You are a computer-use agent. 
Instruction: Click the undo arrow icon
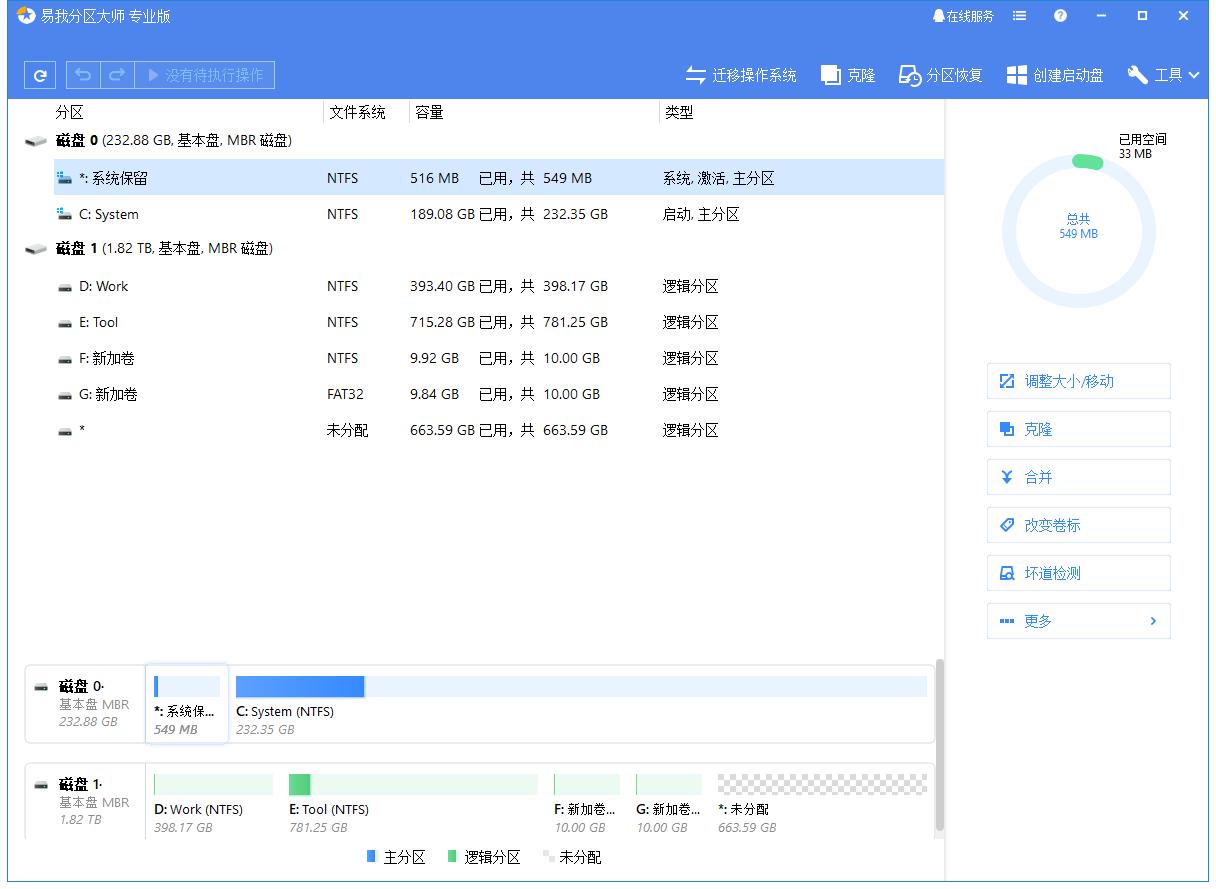(82, 74)
